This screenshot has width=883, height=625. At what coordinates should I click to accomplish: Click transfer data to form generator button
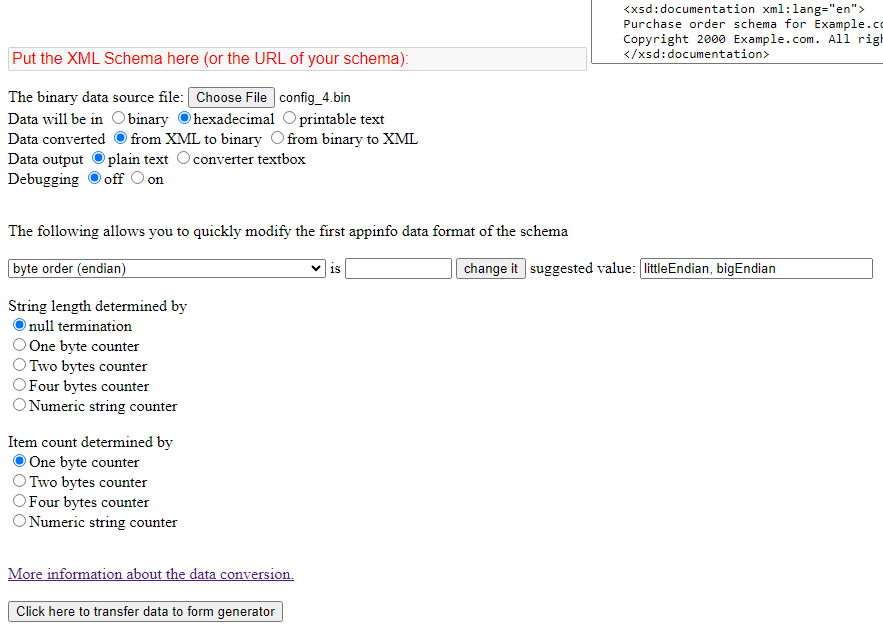click(145, 611)
